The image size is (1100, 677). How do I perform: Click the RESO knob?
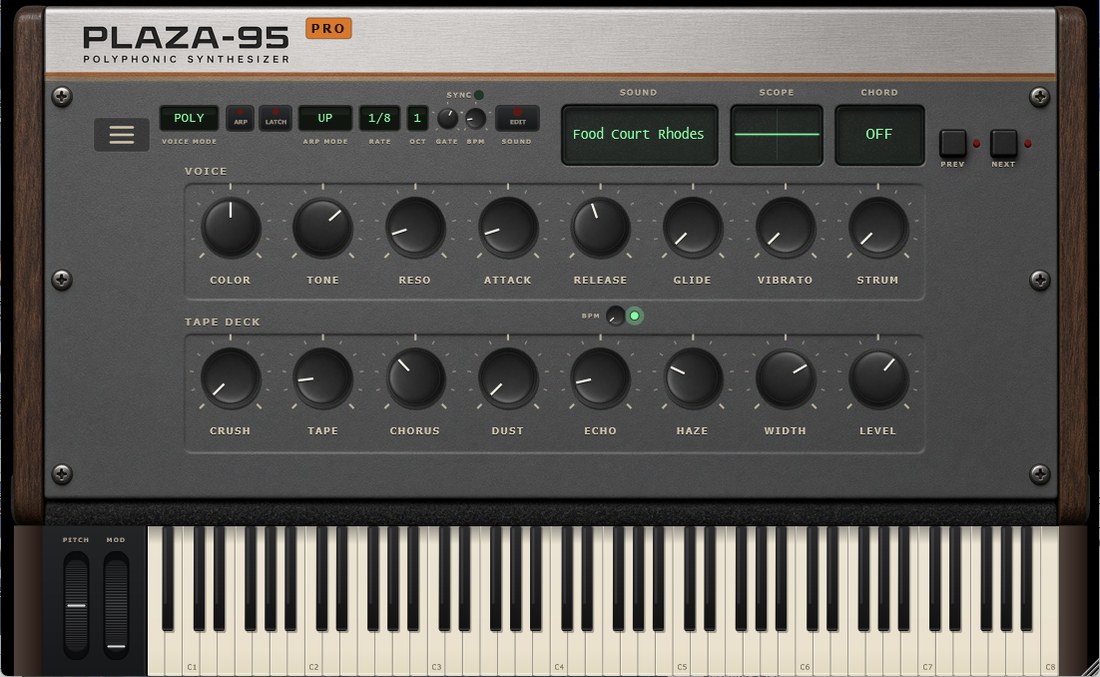click(x=415, y=227)
